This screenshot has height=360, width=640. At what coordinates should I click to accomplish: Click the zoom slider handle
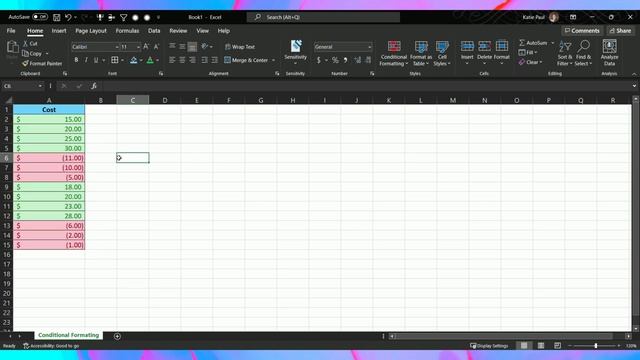[x=596, y=346]
